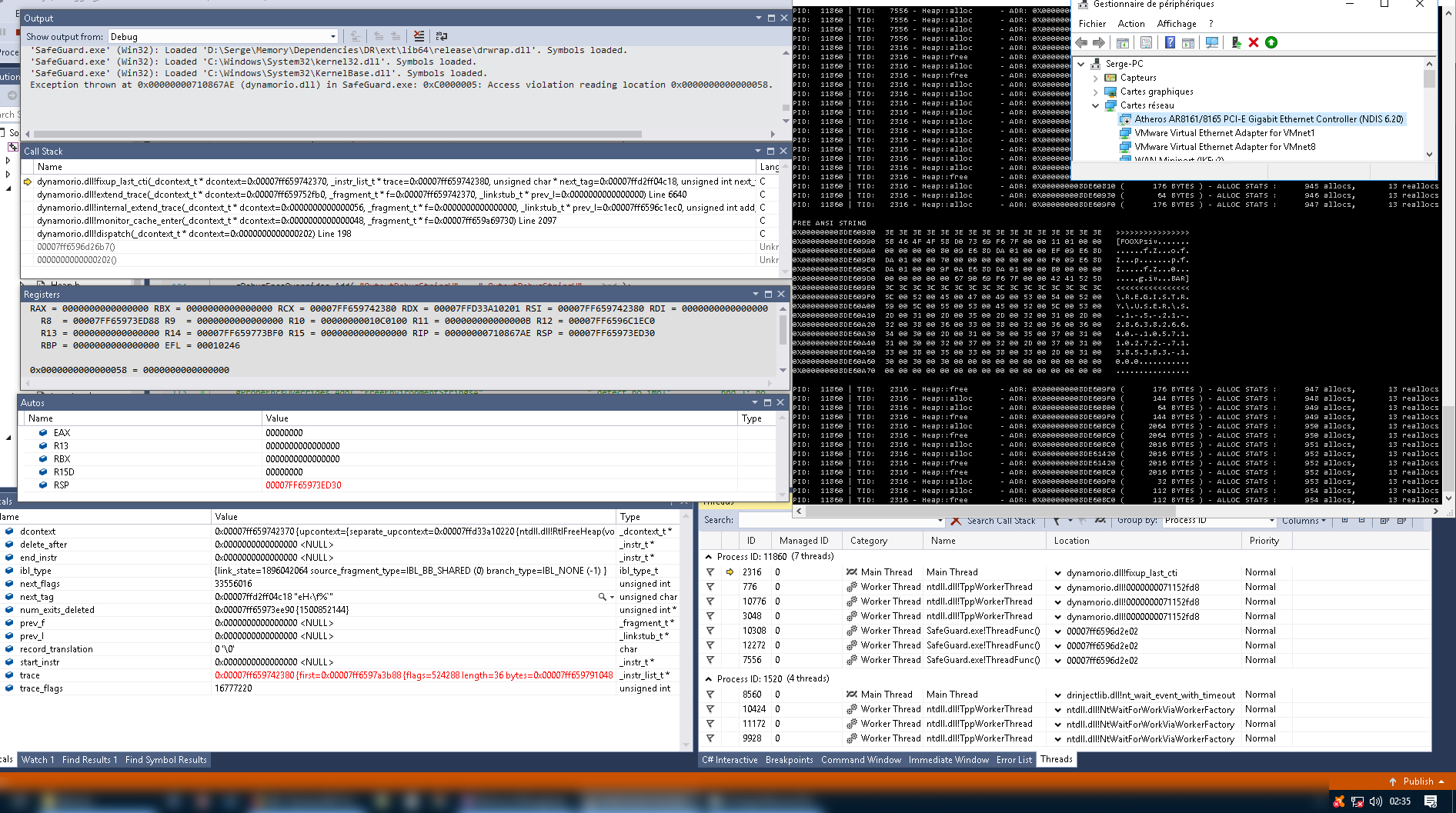This screenshot has height=813, width=1456.
Task: Clear all output in the Output window
Action: pyautogui.click(x=419, y=35)
